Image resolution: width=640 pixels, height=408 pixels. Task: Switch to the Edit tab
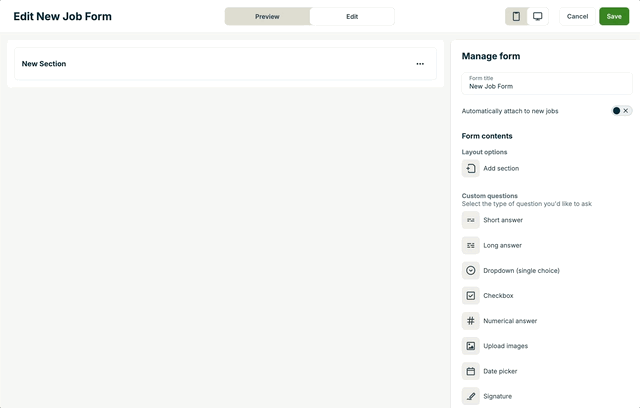click(x=352, y=17)
